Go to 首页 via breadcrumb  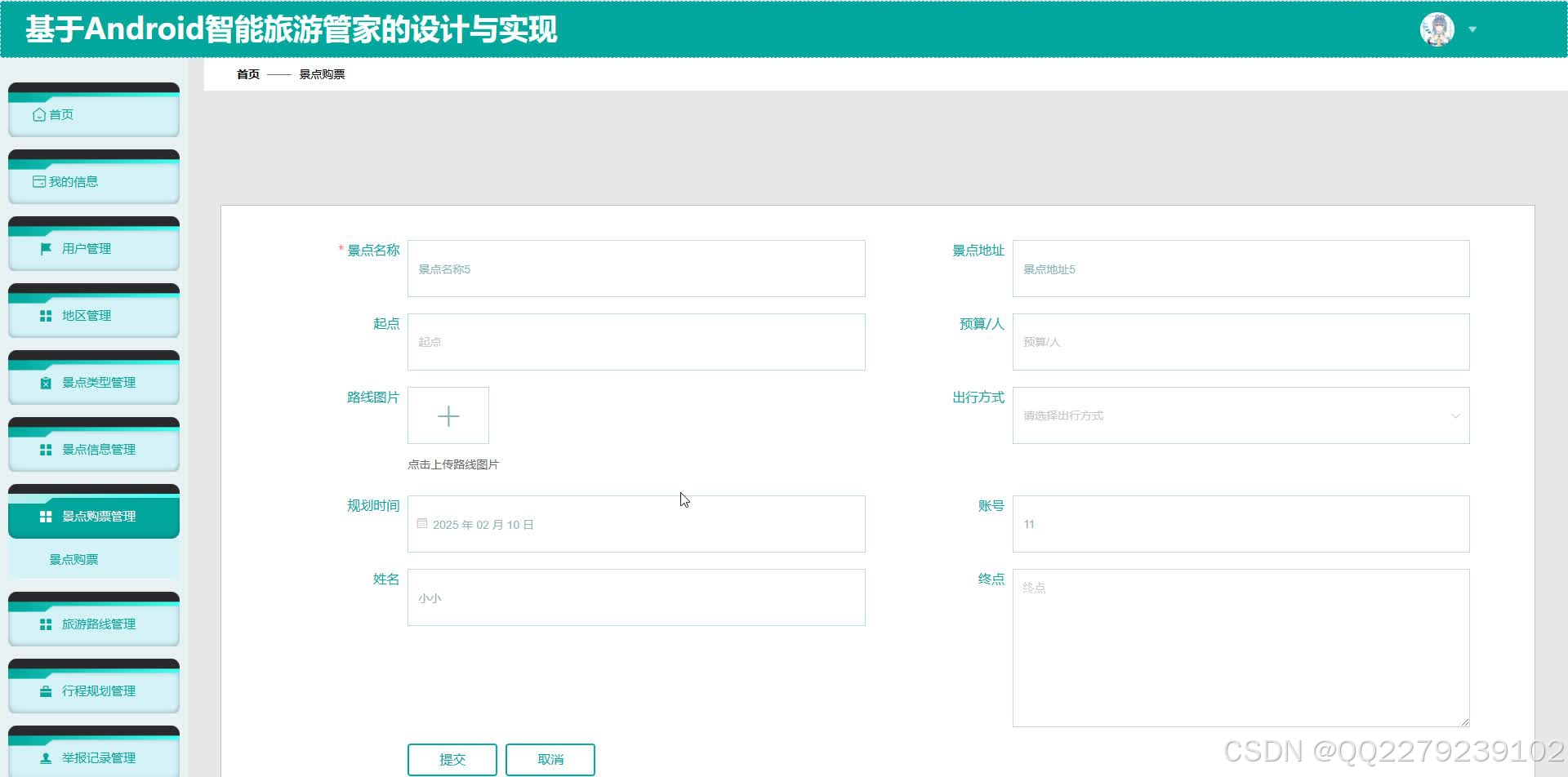click(x=248, y=74)
